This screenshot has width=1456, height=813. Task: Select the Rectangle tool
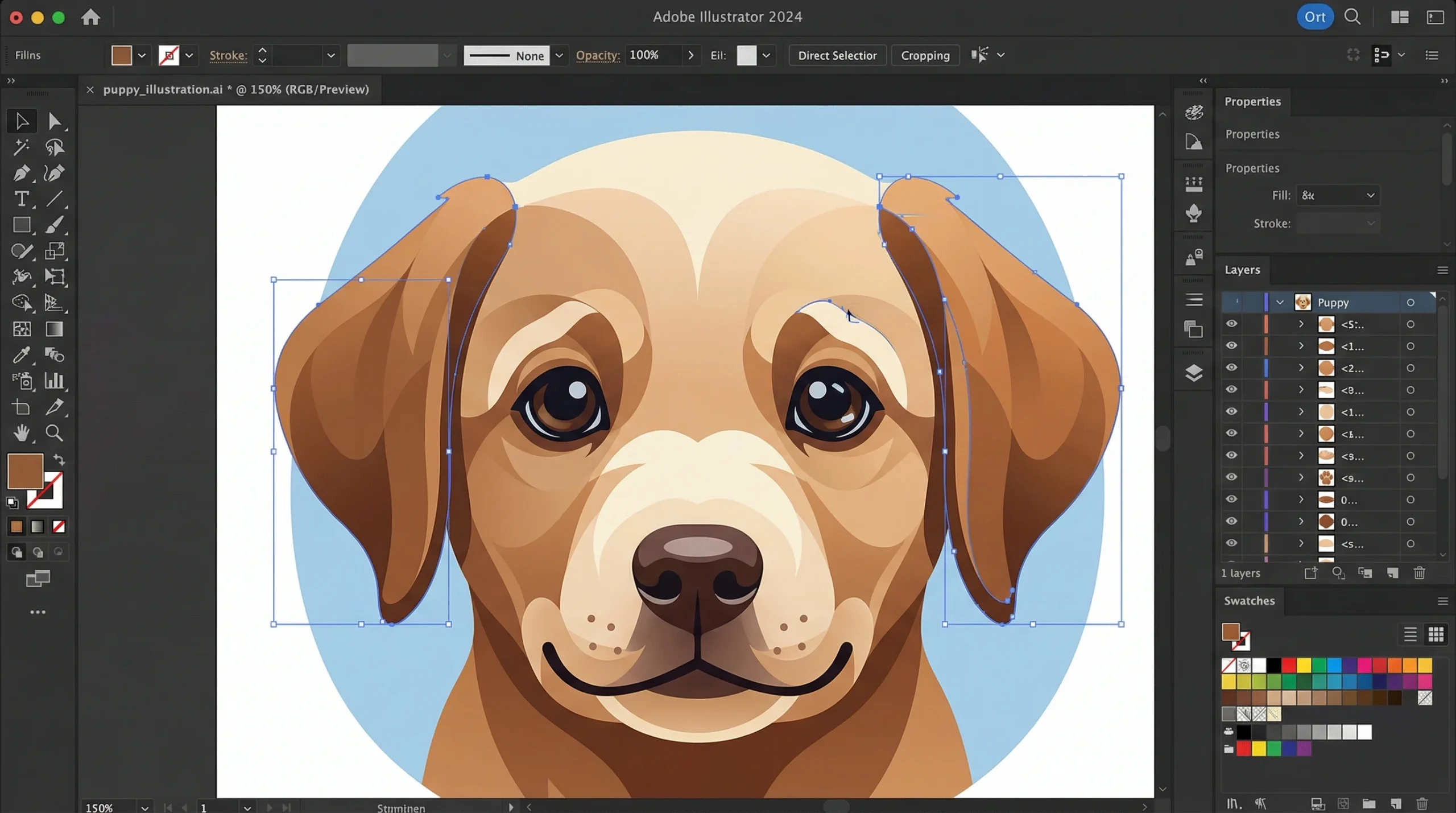coord(22,225)
